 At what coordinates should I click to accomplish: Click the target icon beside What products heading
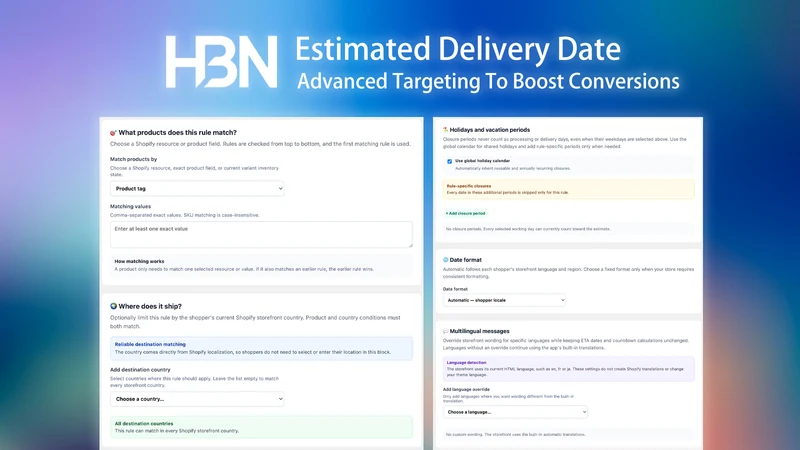tap(113, 133)
